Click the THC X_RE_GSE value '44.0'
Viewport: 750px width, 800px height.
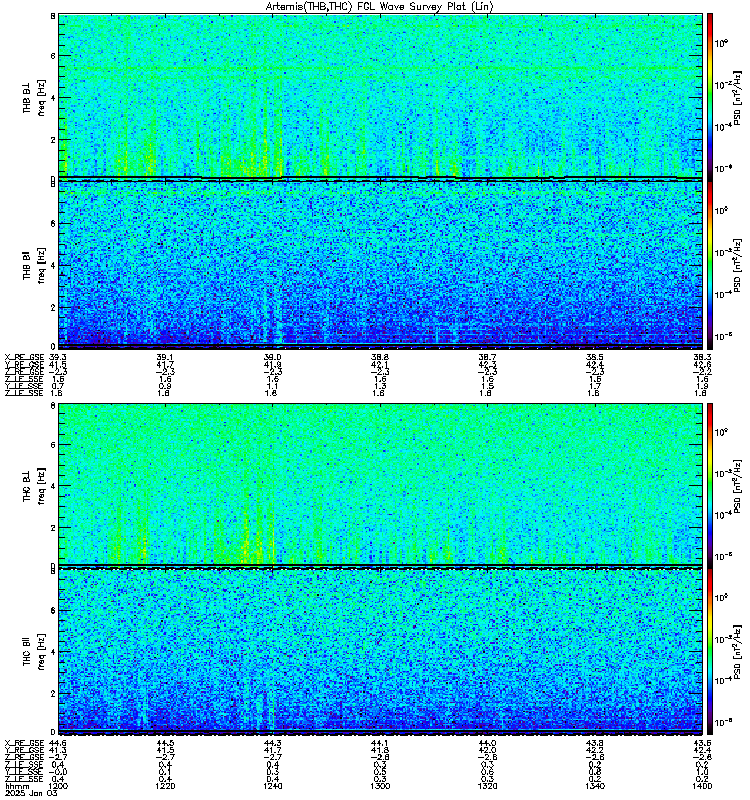[x=487, y=743]
